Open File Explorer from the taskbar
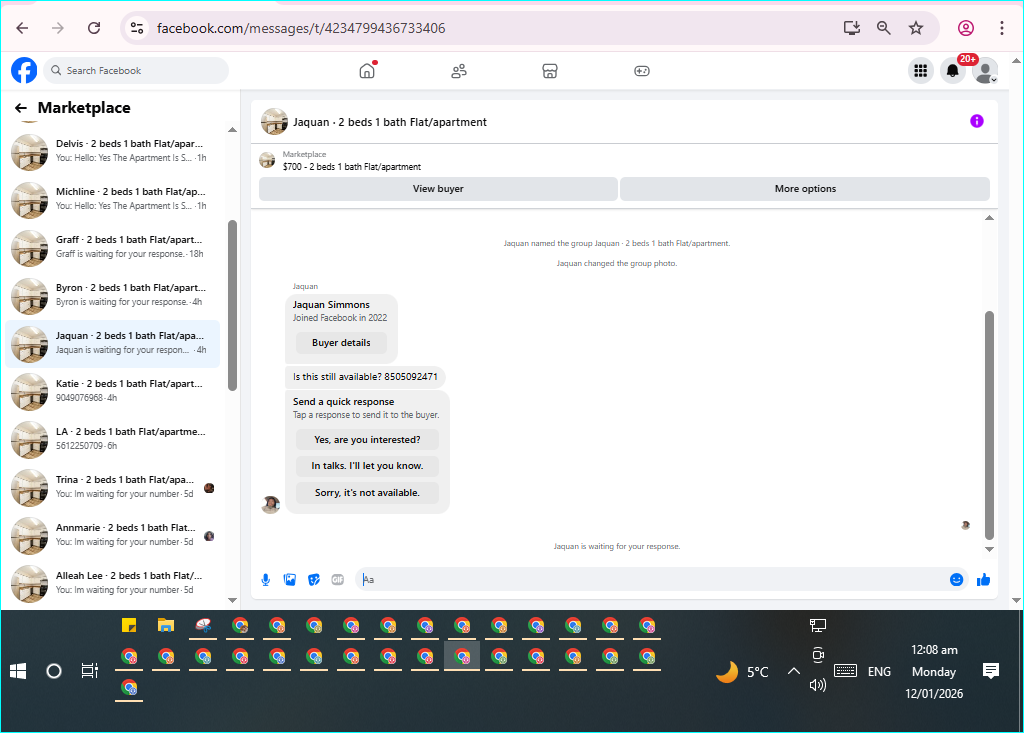1024x733 pixels. tap(166, 626)
